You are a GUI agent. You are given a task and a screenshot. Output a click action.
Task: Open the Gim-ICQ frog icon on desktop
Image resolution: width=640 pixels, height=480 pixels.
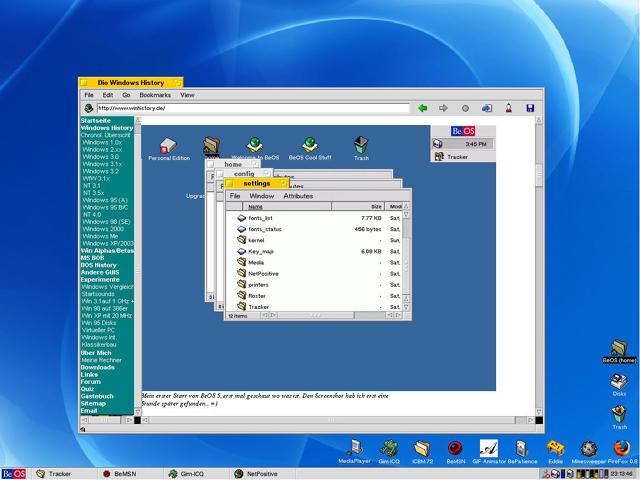(x=389, y=451)
